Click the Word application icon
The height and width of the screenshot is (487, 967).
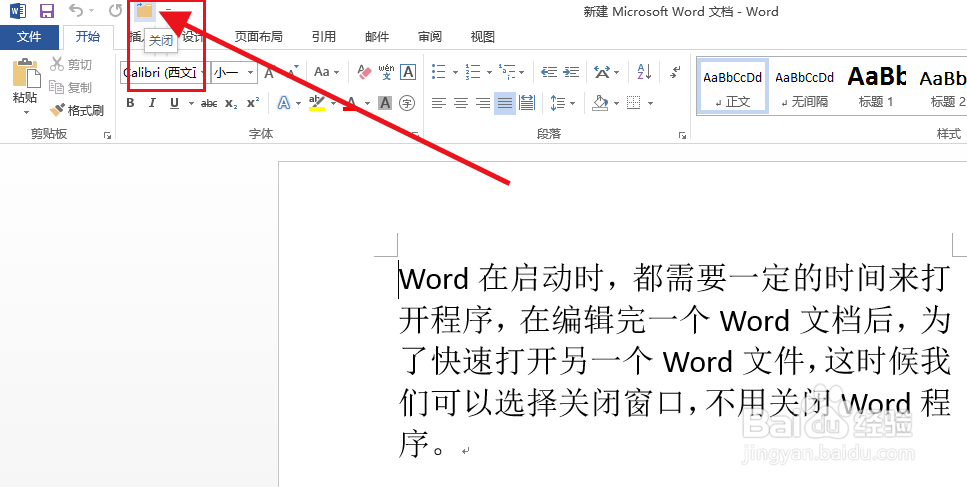point(19,10)
